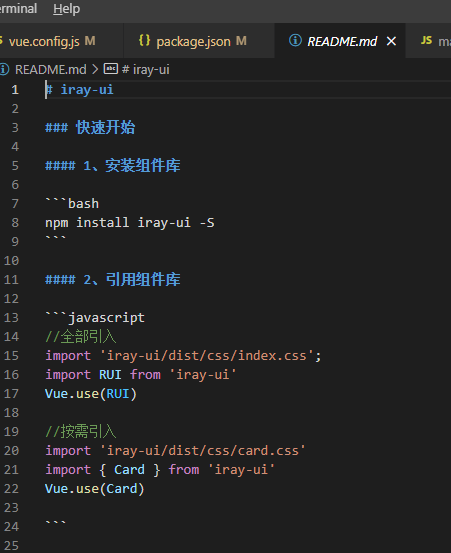This screenshot has height=553, width=451.
Task: Close the README.md tab
Action: (x=391, y=42)
